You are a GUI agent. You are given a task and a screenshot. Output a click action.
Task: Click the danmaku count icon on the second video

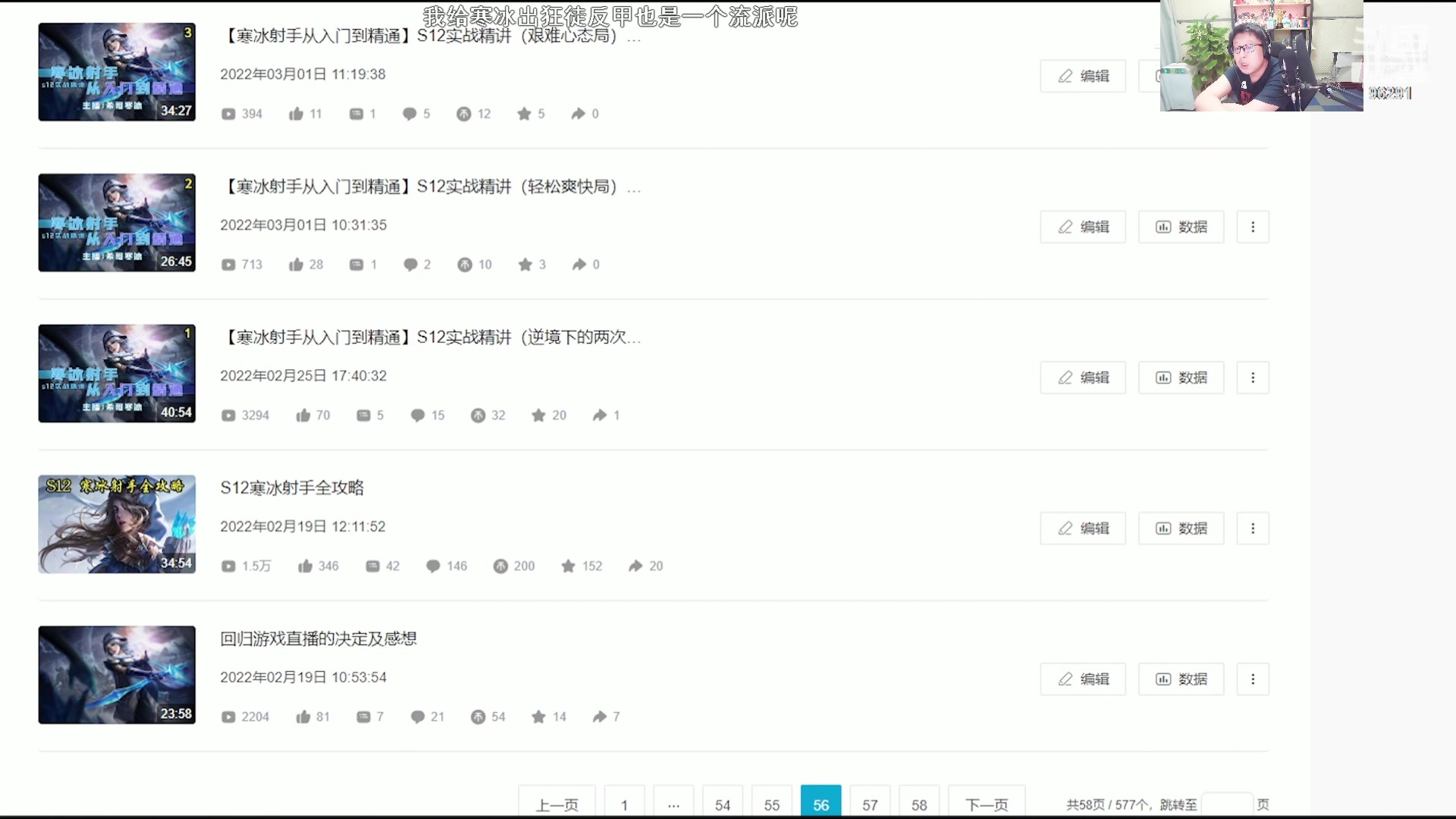356,264
